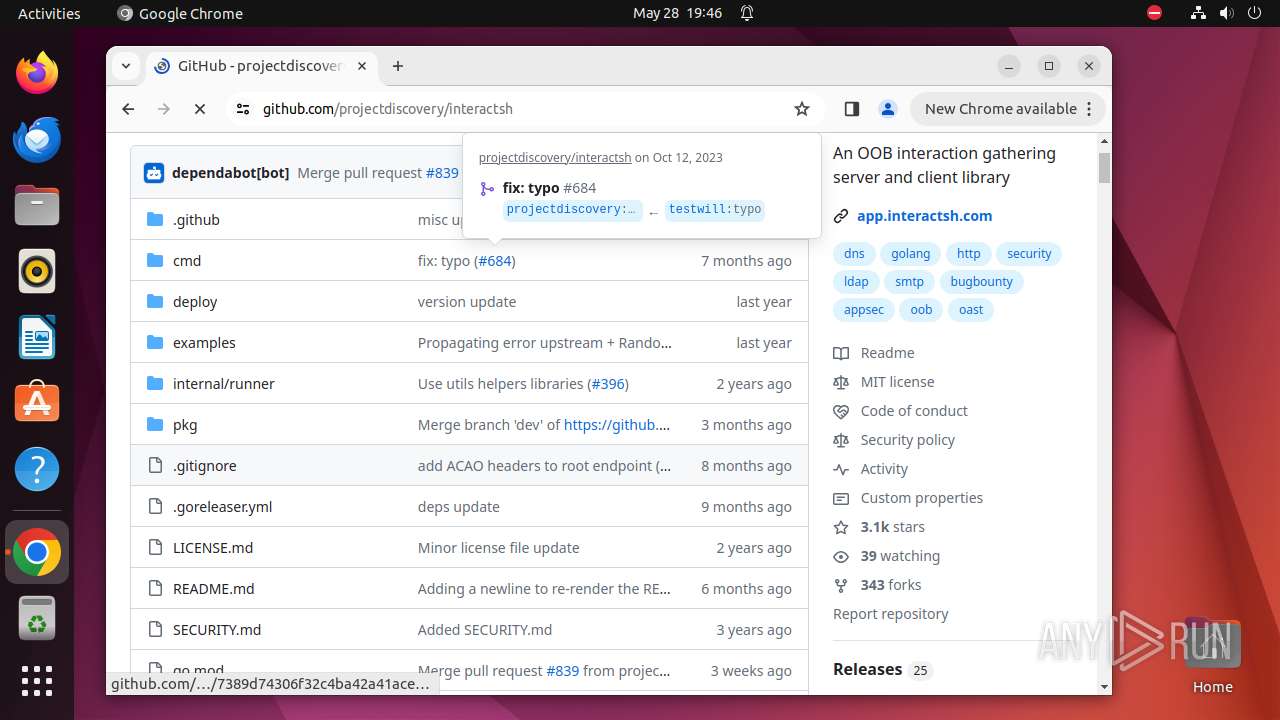Screen dimensions: 1280x720
Task: Open the Chrome profile avatar
Action: pos(887,109)
